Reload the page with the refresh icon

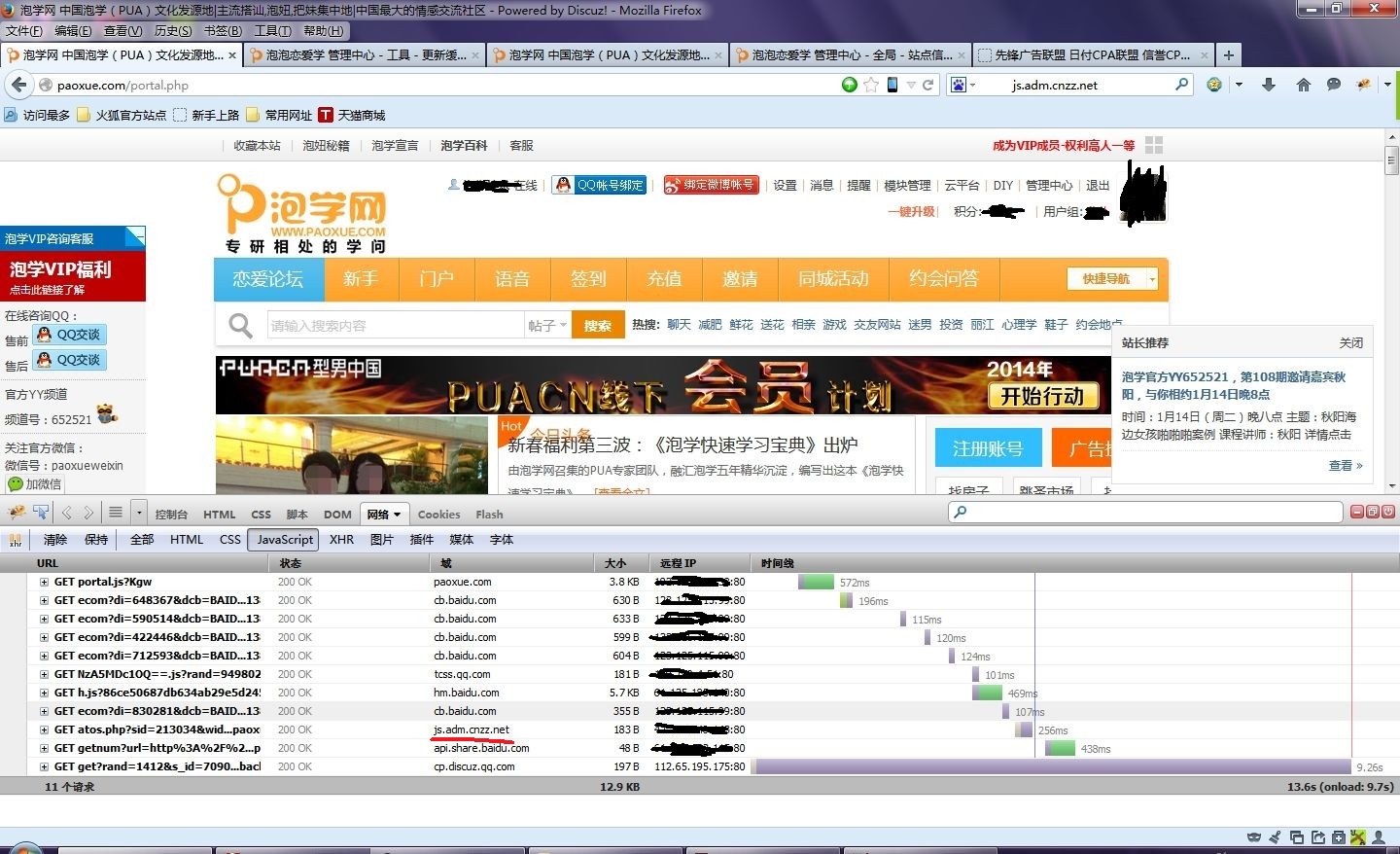click(928, 85)
